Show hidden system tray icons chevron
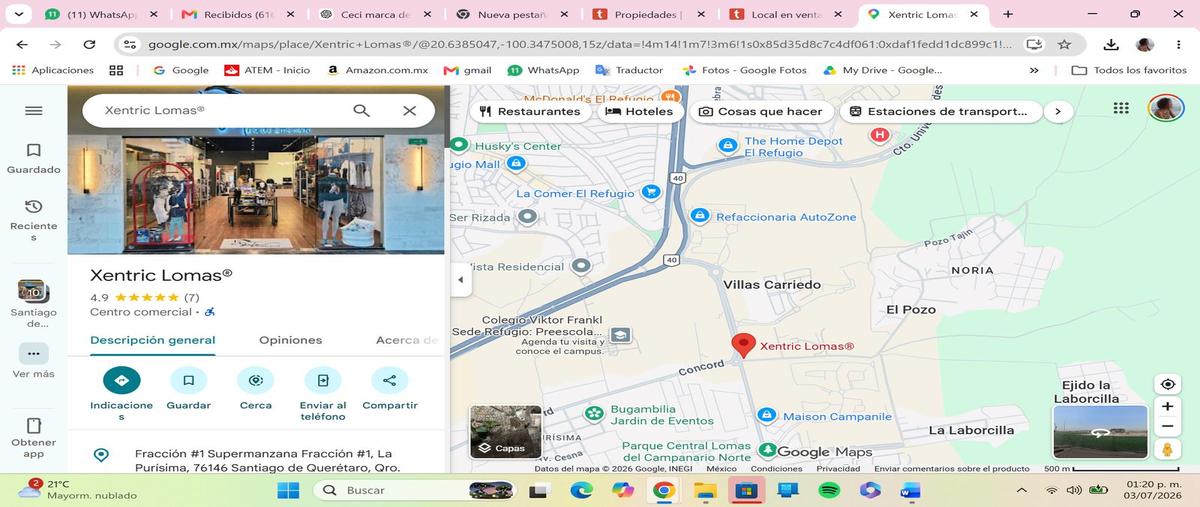Image resolution: width=1200 pixels, height=507 pixels. pyautogui.click(x=1021, y=490)
